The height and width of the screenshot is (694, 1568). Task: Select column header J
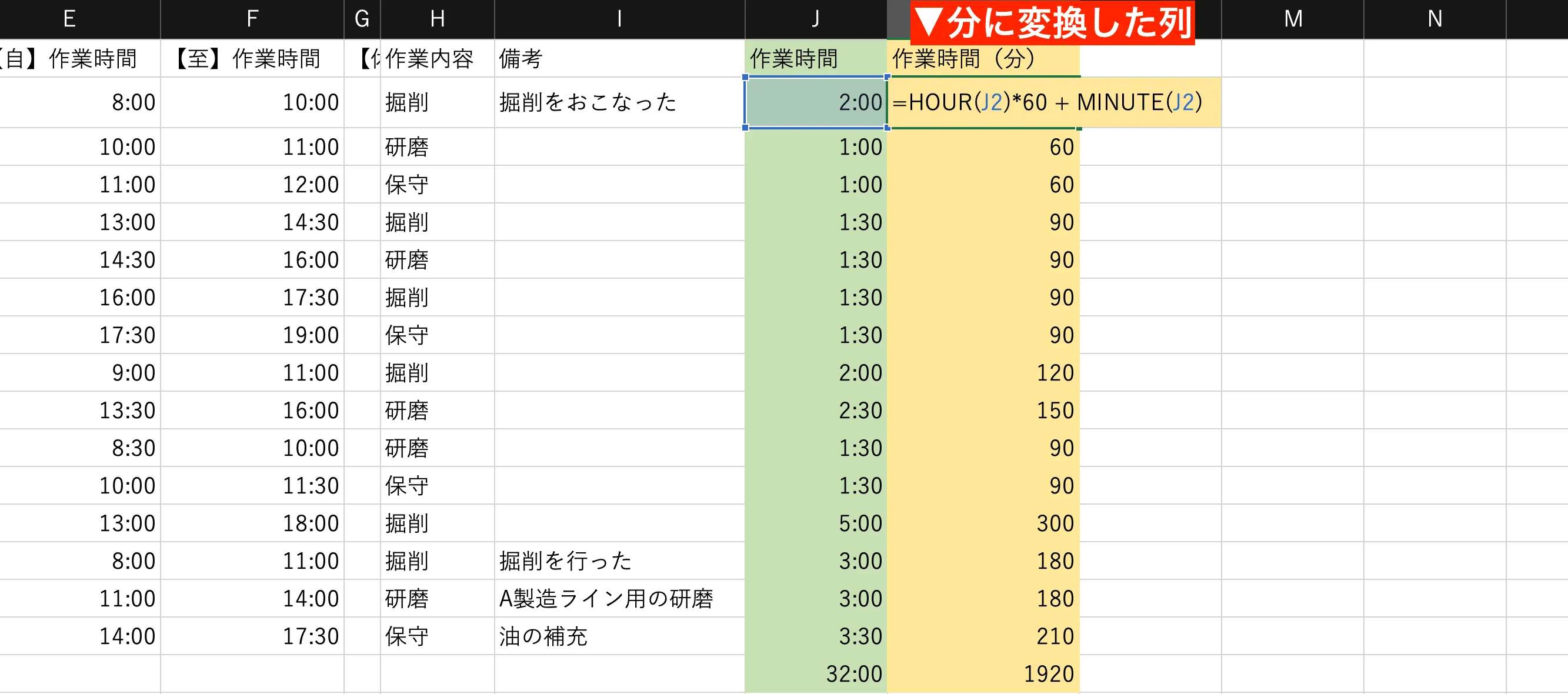816,18
